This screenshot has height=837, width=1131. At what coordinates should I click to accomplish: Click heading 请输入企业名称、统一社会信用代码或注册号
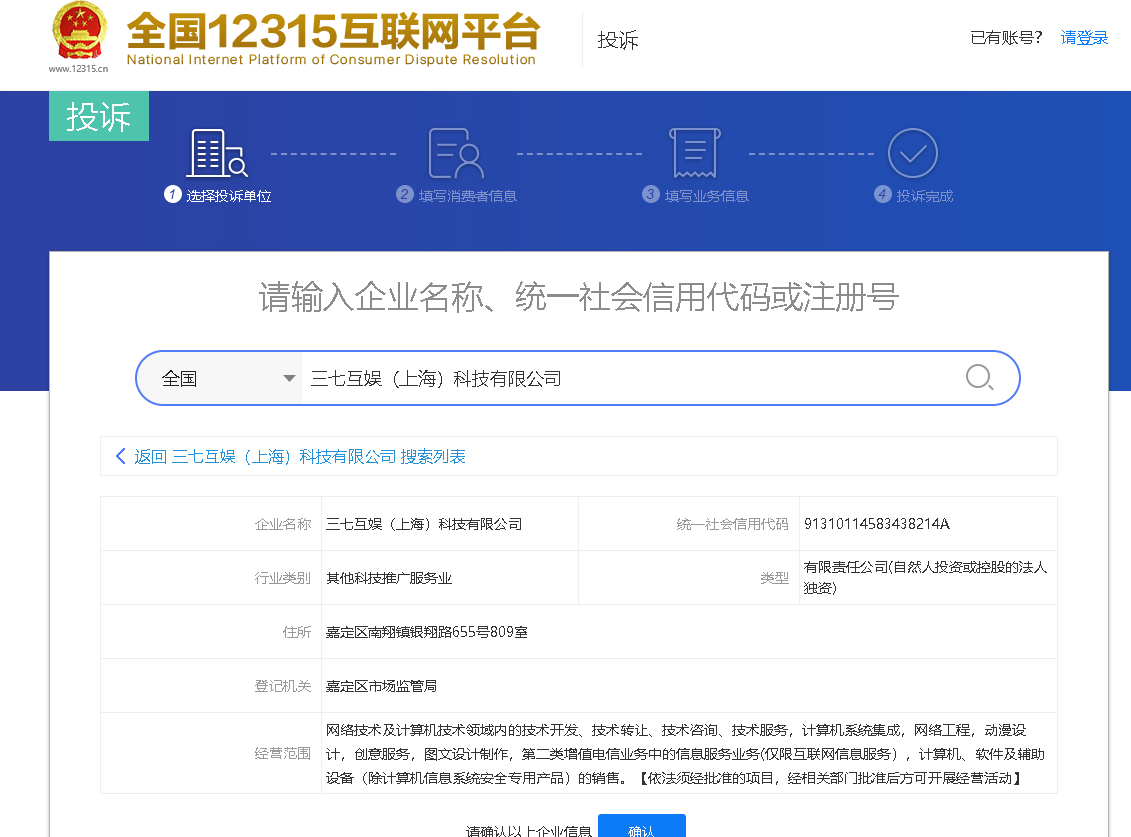(x=578, y=297)
